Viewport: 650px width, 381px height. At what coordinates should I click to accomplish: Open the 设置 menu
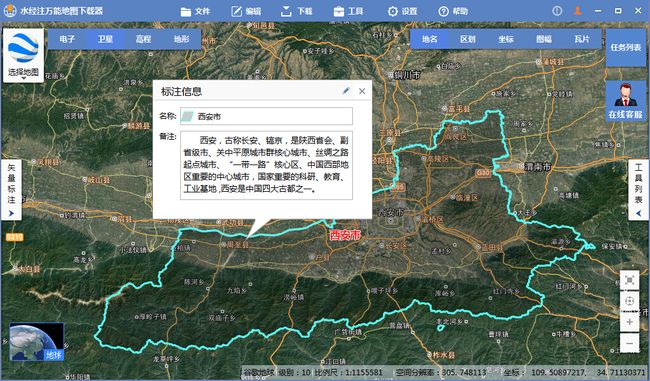[x=402, y=11]
